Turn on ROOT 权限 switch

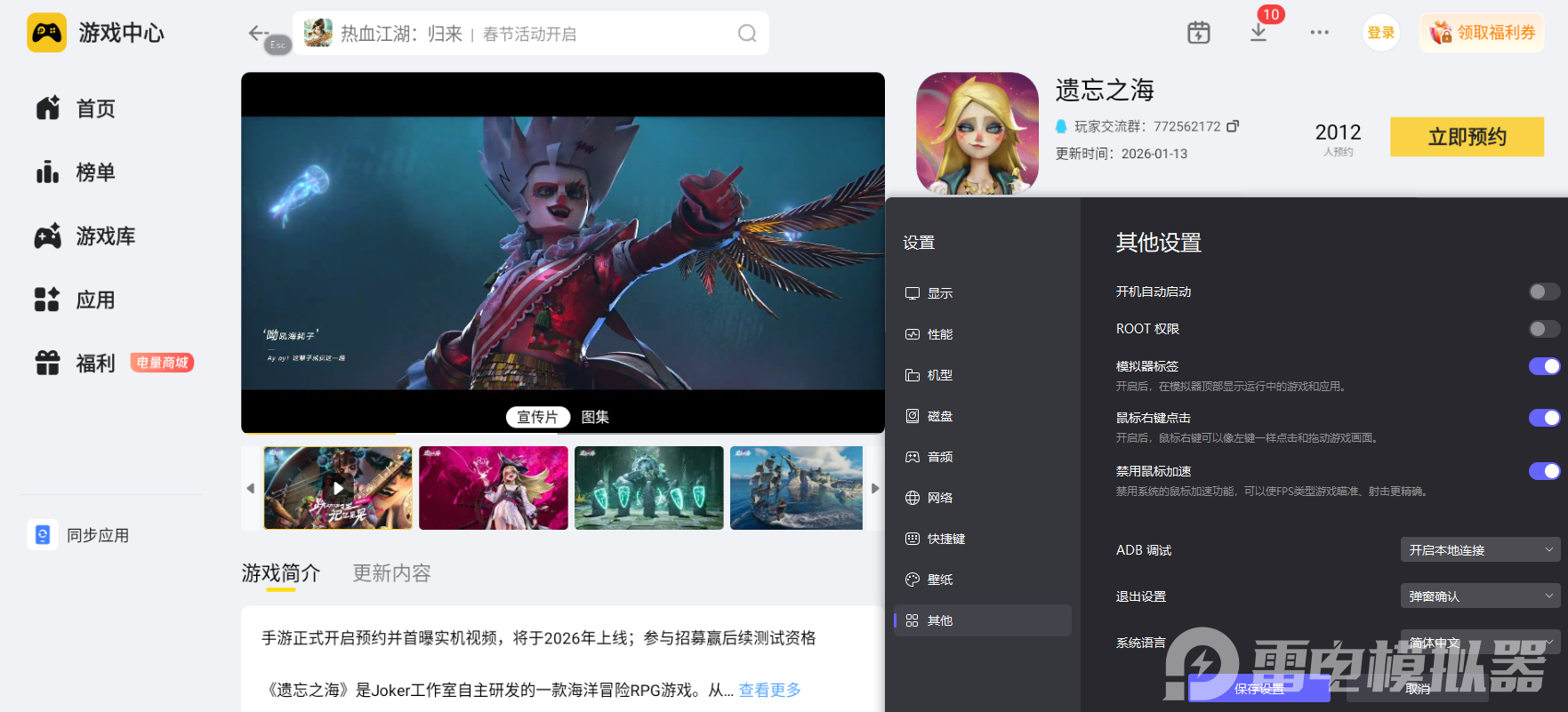(1544, 329)
